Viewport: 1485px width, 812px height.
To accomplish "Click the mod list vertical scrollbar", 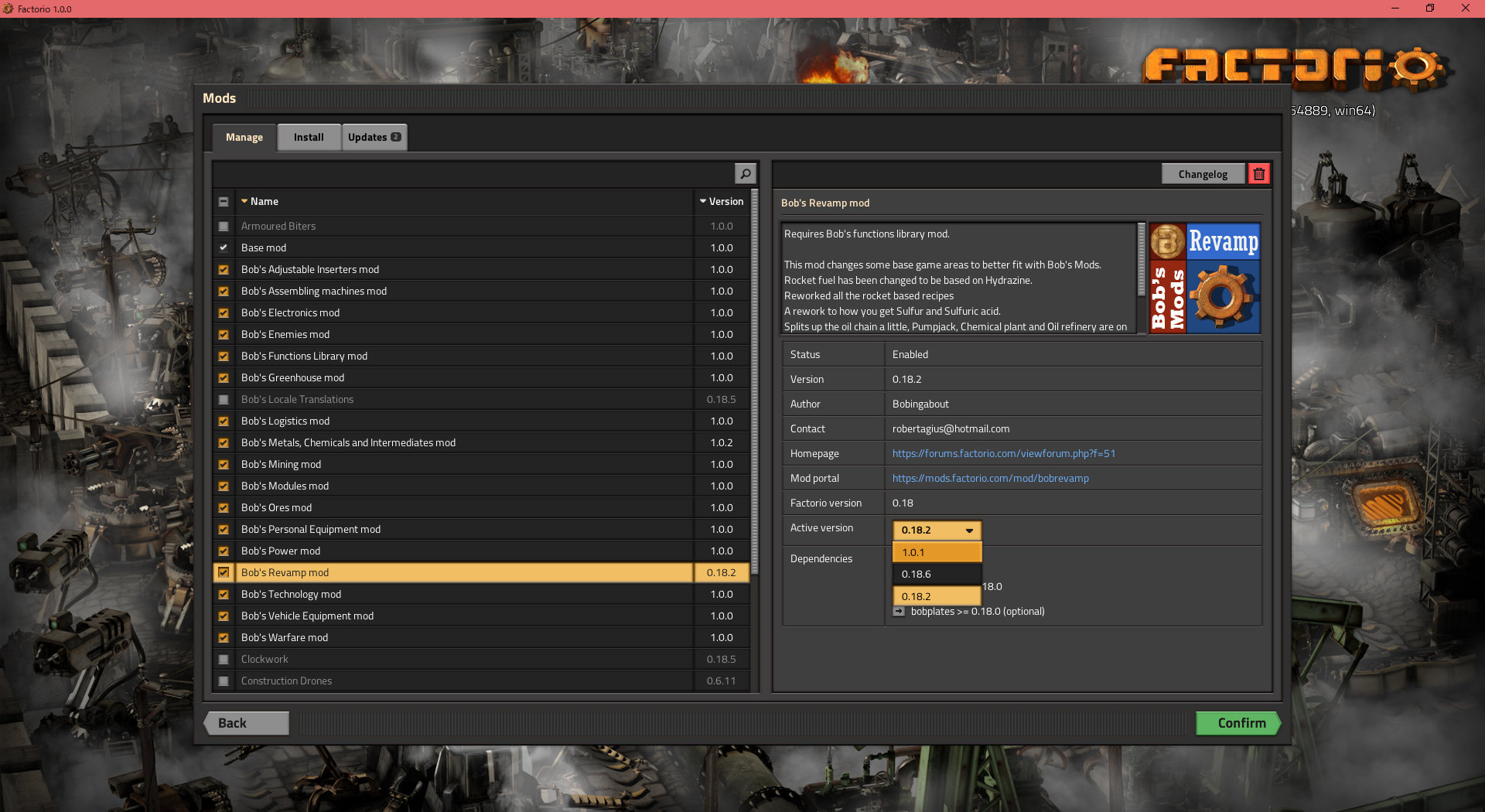I will tap(754, 387).
